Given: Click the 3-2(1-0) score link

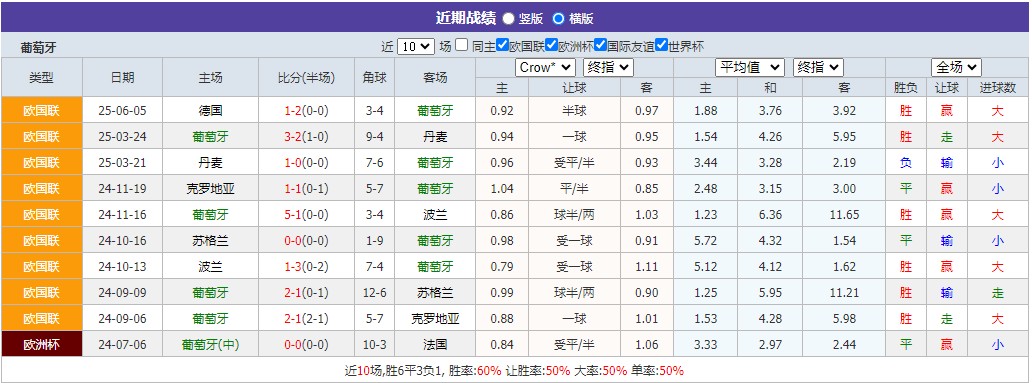Looking at the screenshot, I should point(307,137).
